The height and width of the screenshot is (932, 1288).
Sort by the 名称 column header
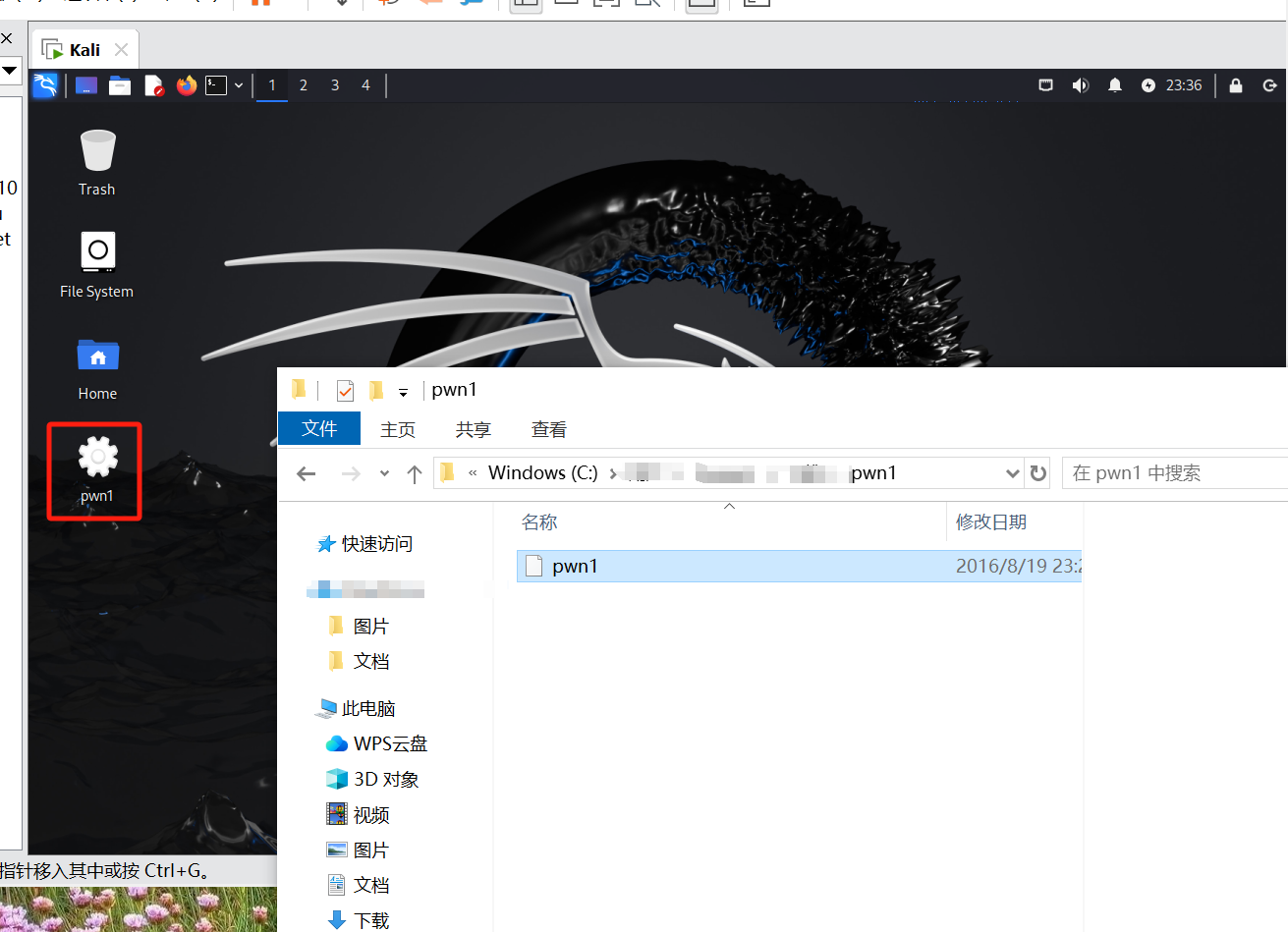click(539, 522)
